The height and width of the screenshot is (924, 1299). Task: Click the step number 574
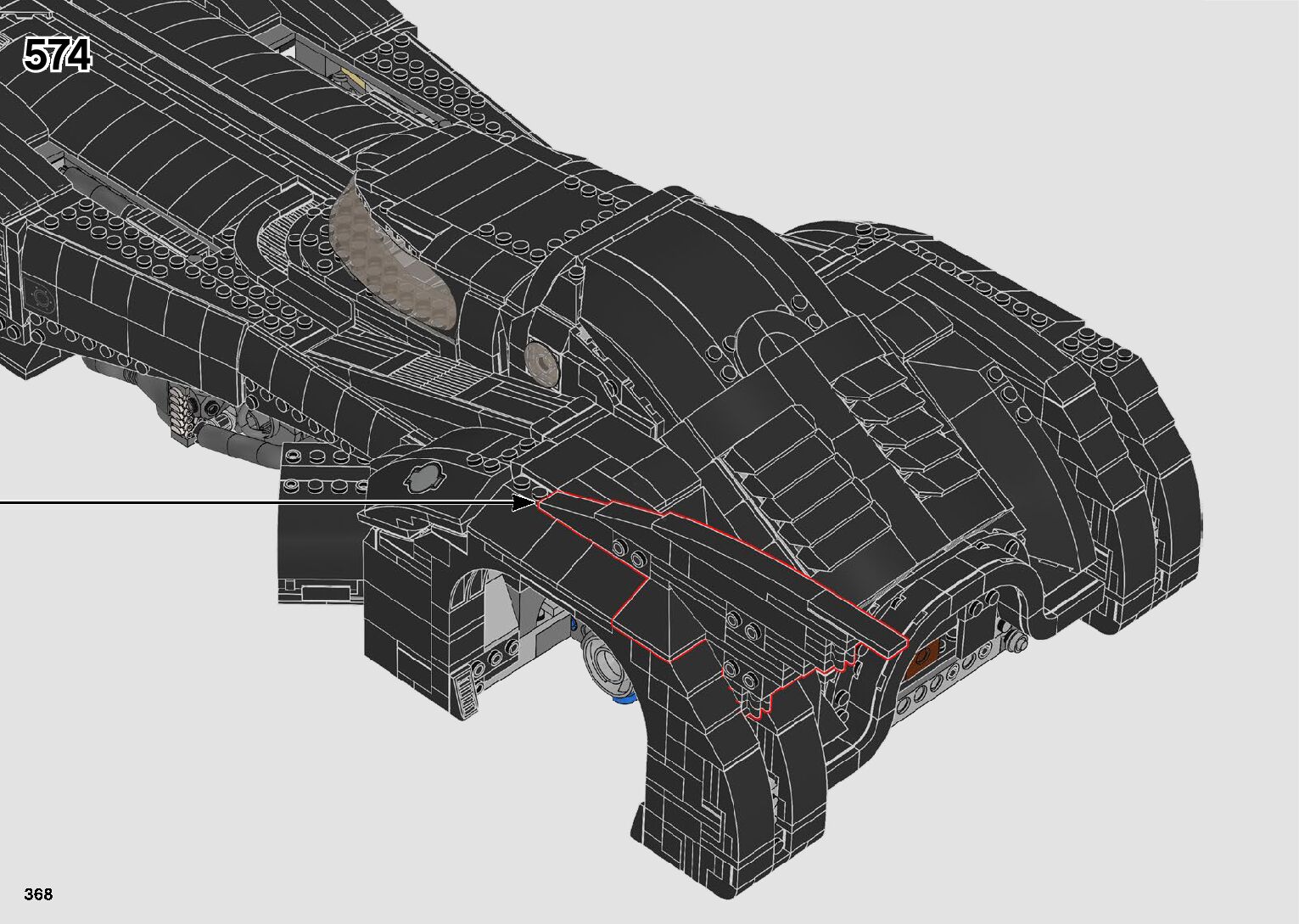pos(57,57)
